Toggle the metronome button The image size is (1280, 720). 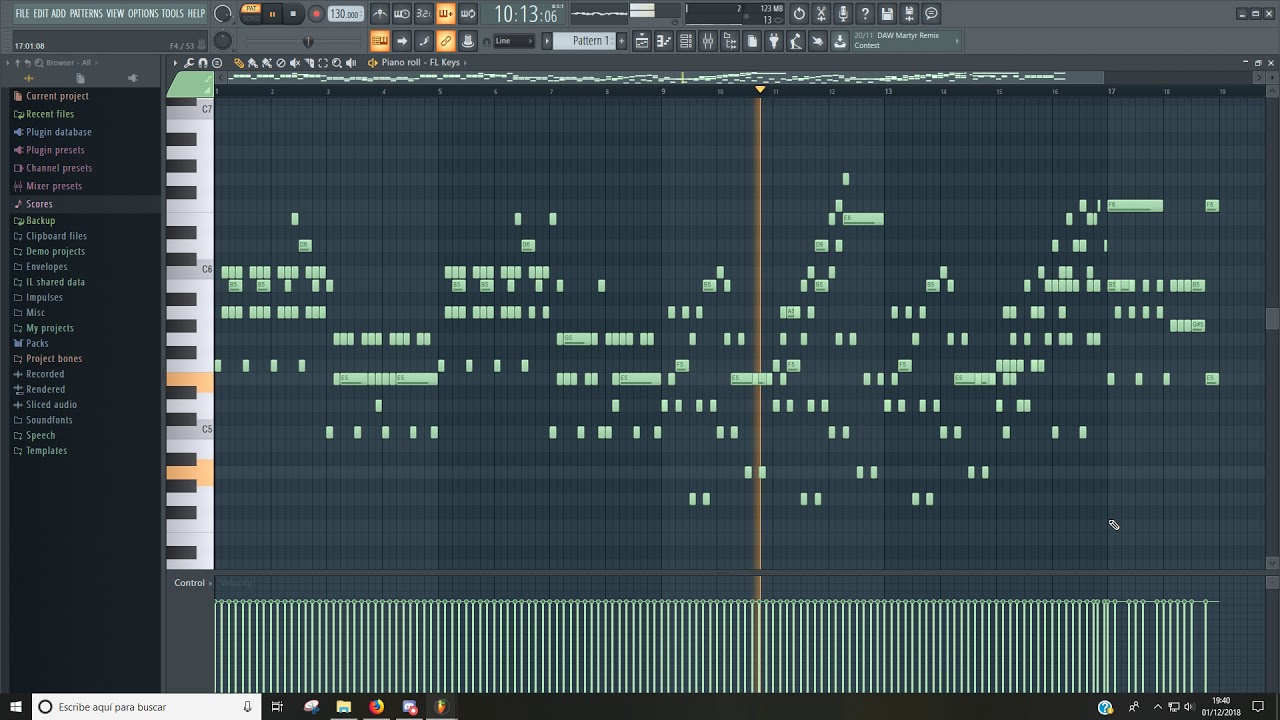[x=380, y=14]
